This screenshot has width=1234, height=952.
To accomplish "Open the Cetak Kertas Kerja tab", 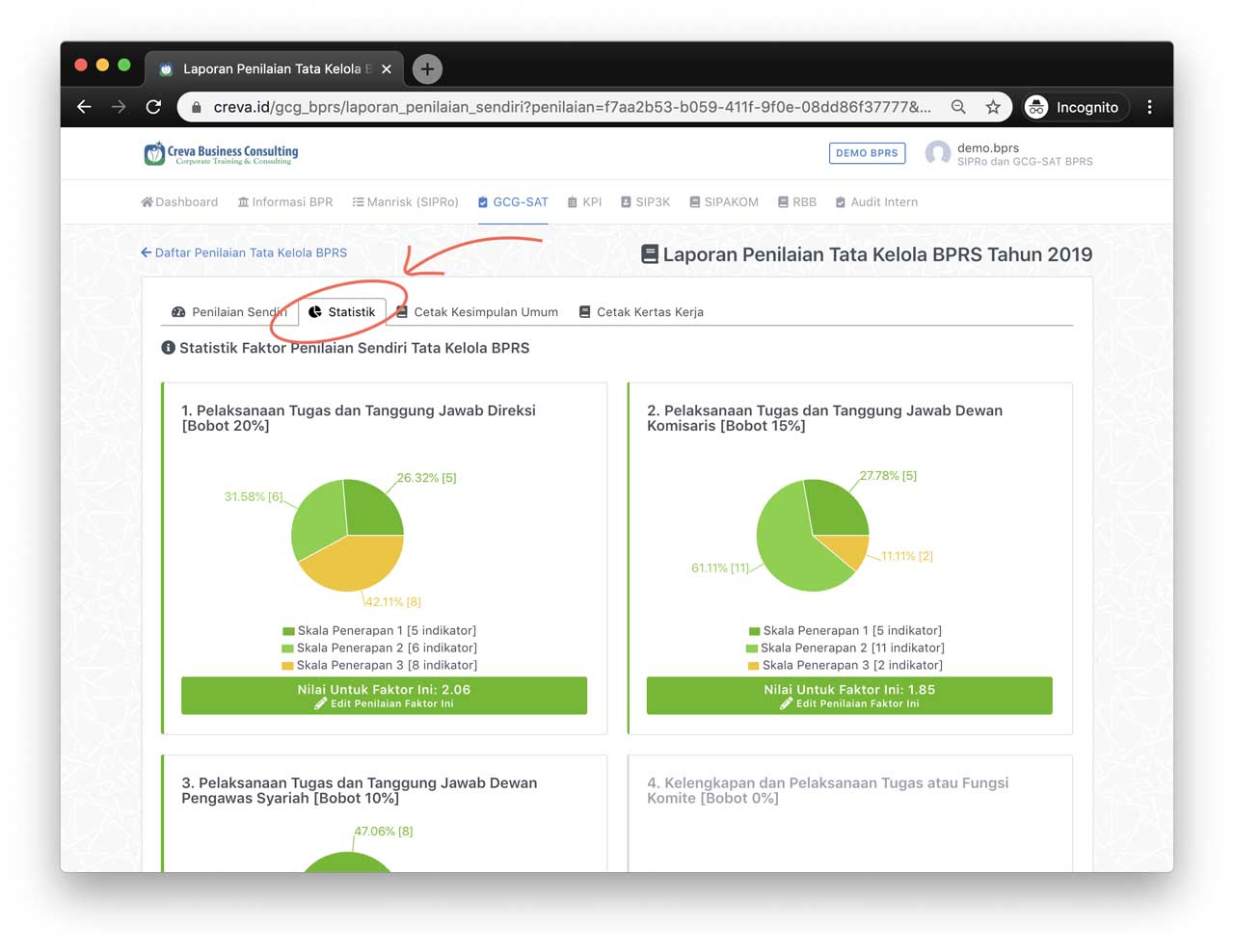I will click(x=641, y=312).
